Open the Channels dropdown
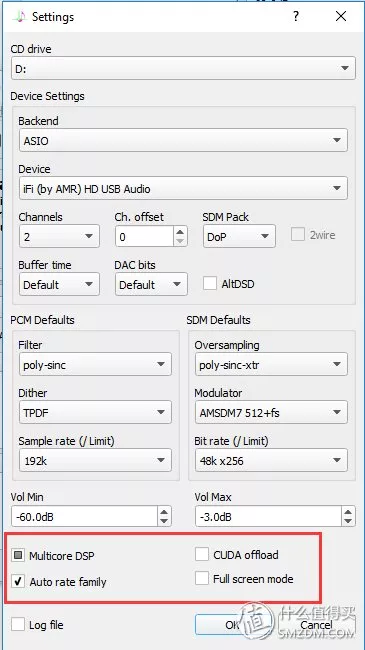The image size is (365, 650). click(x=59, y=236)
